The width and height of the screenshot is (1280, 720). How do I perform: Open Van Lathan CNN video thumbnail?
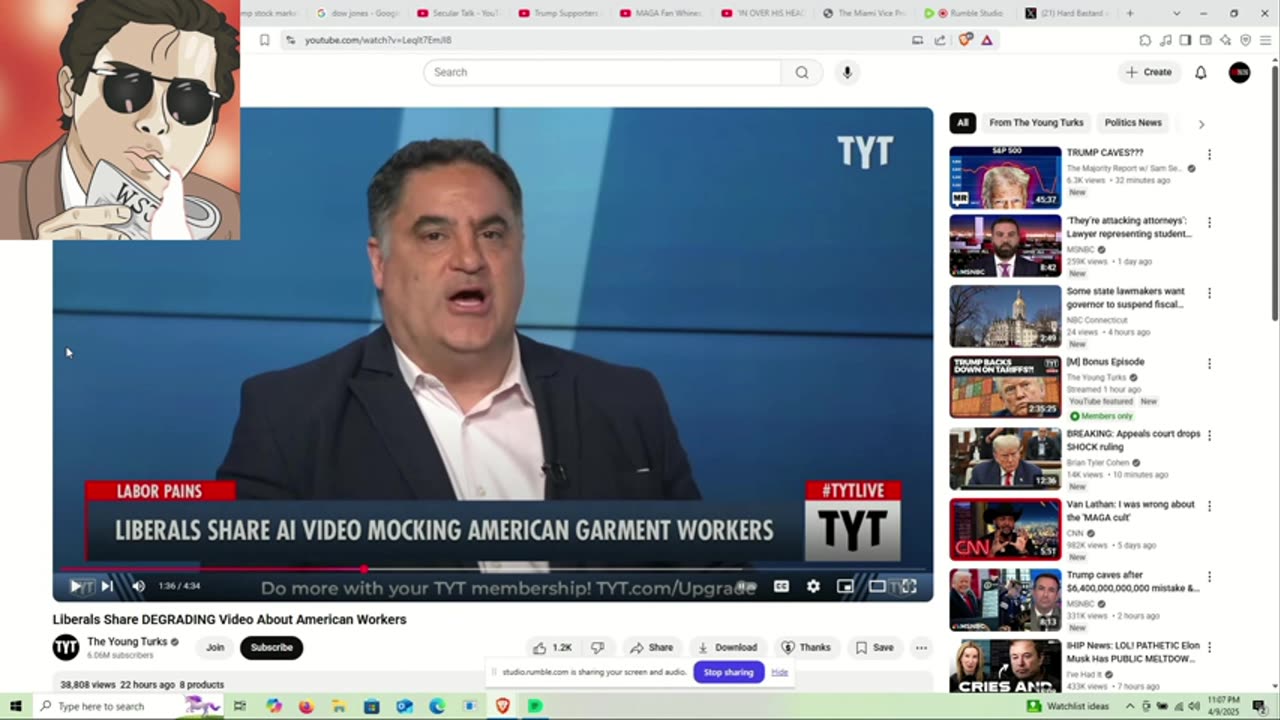[1005, 528]
